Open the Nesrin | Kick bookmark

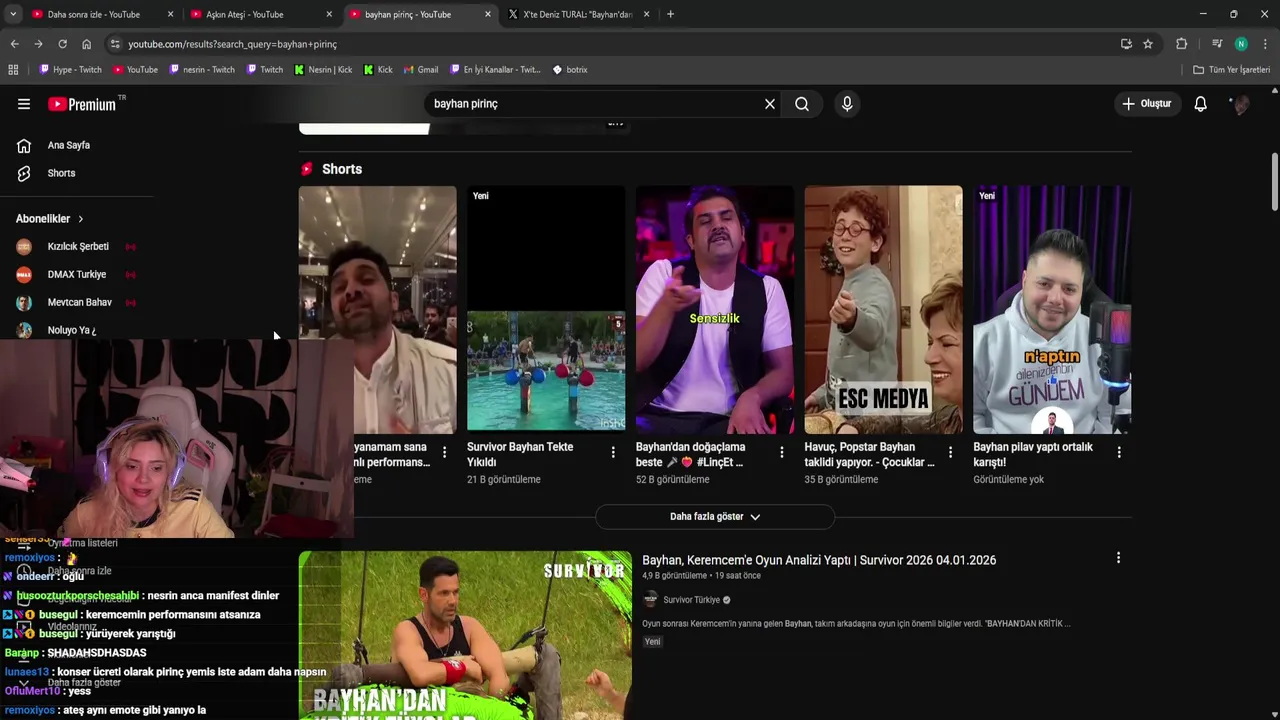tap(323, 70)
